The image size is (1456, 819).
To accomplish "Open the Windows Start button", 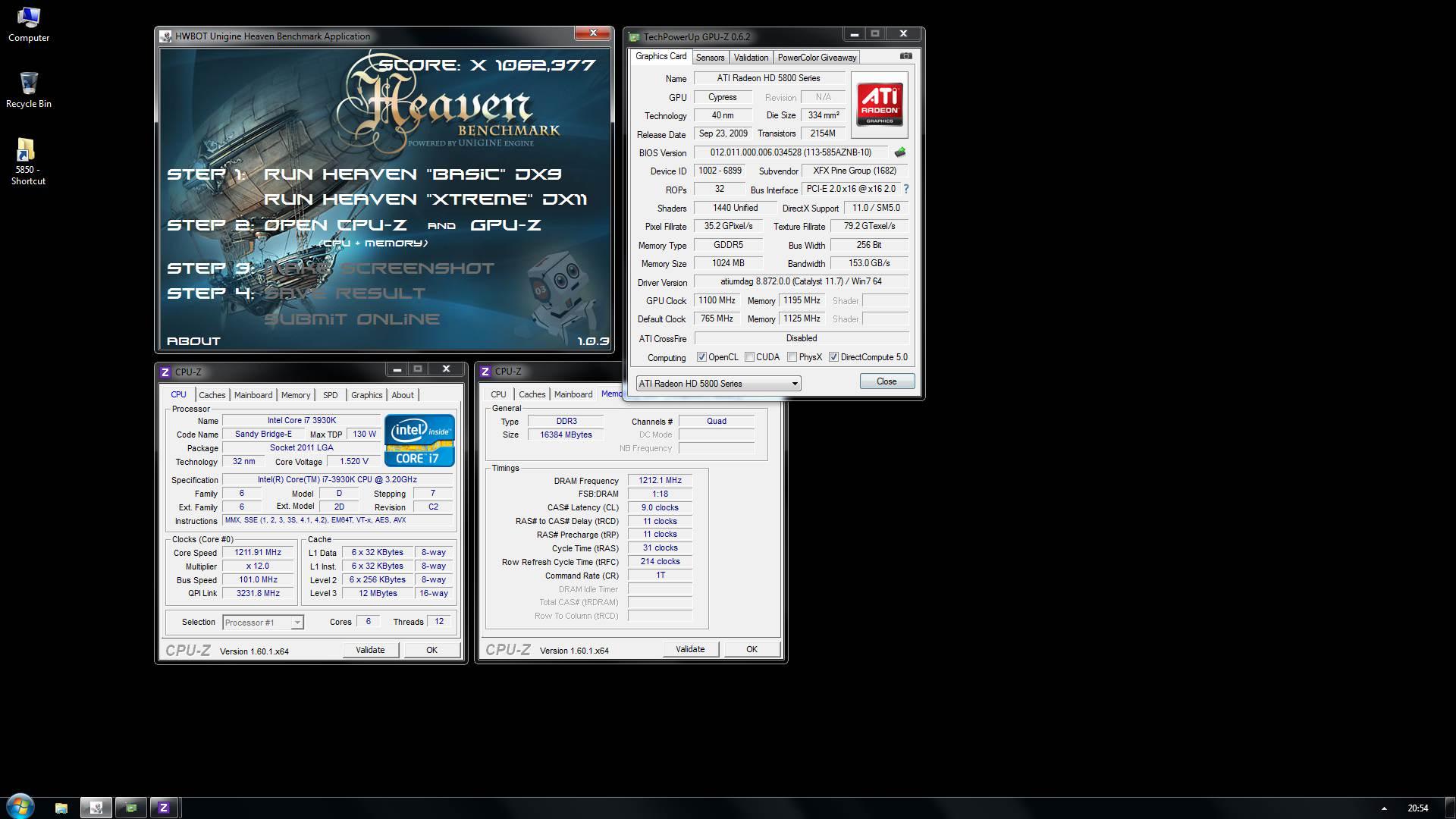I will 20,806.
